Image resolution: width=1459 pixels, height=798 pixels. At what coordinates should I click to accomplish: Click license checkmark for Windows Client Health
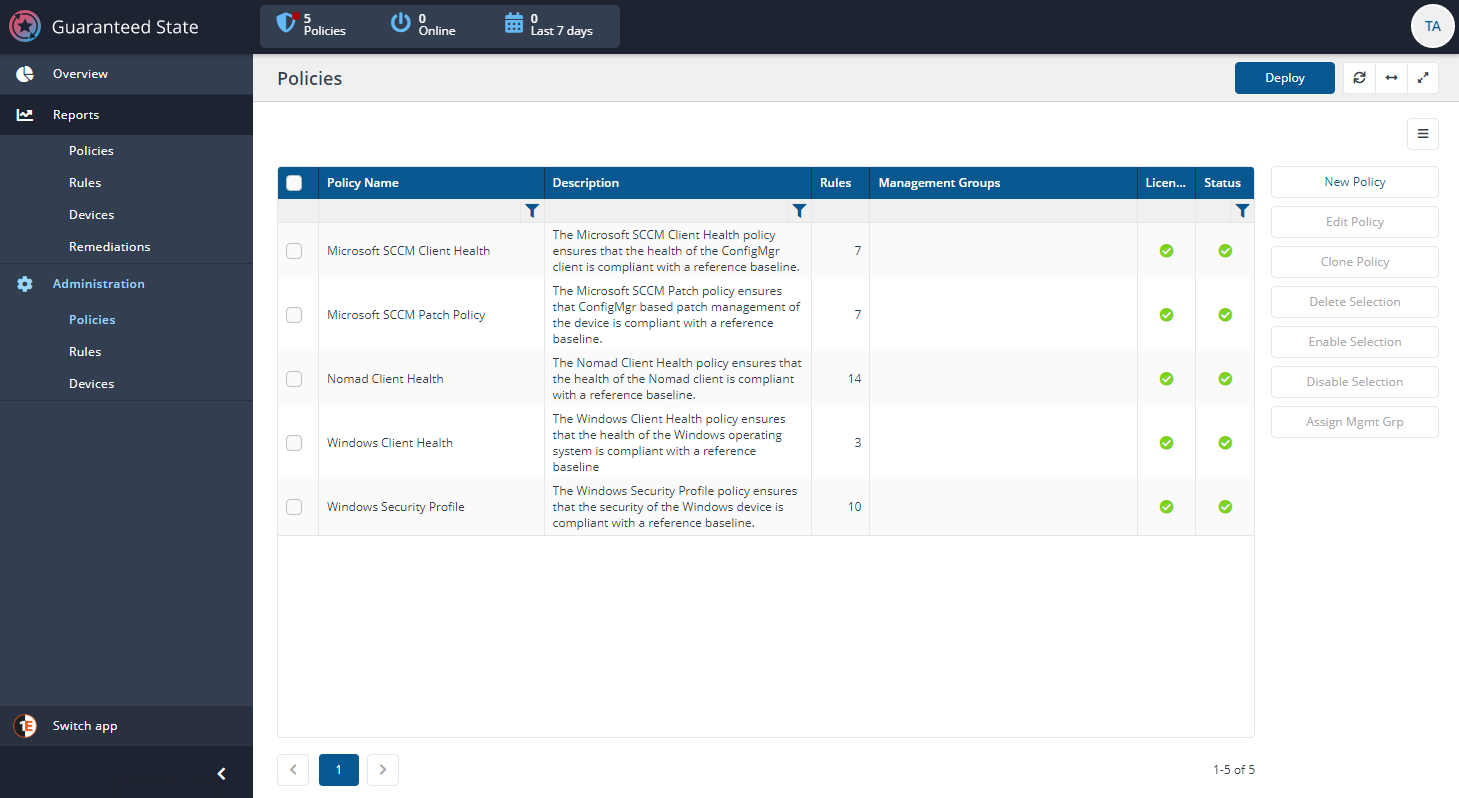[x=1166, y=443]
